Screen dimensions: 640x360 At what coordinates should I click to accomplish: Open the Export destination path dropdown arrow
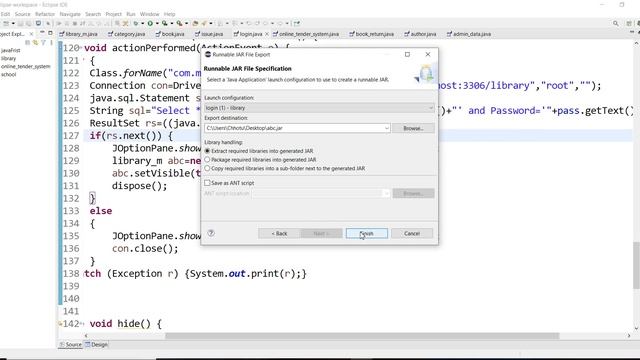tap(386, 128)
